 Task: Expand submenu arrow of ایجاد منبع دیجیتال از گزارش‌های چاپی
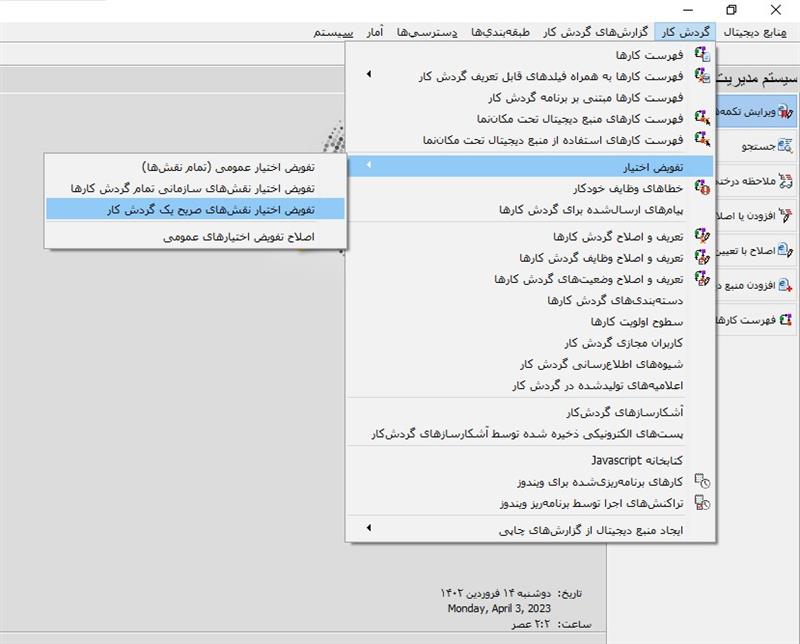tap(367, 529)
